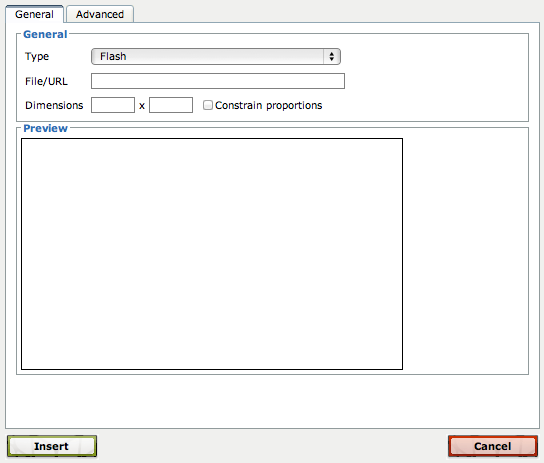The image size is (544, 463).
Task: Click inside the Preview box
Action: [212, 254]
